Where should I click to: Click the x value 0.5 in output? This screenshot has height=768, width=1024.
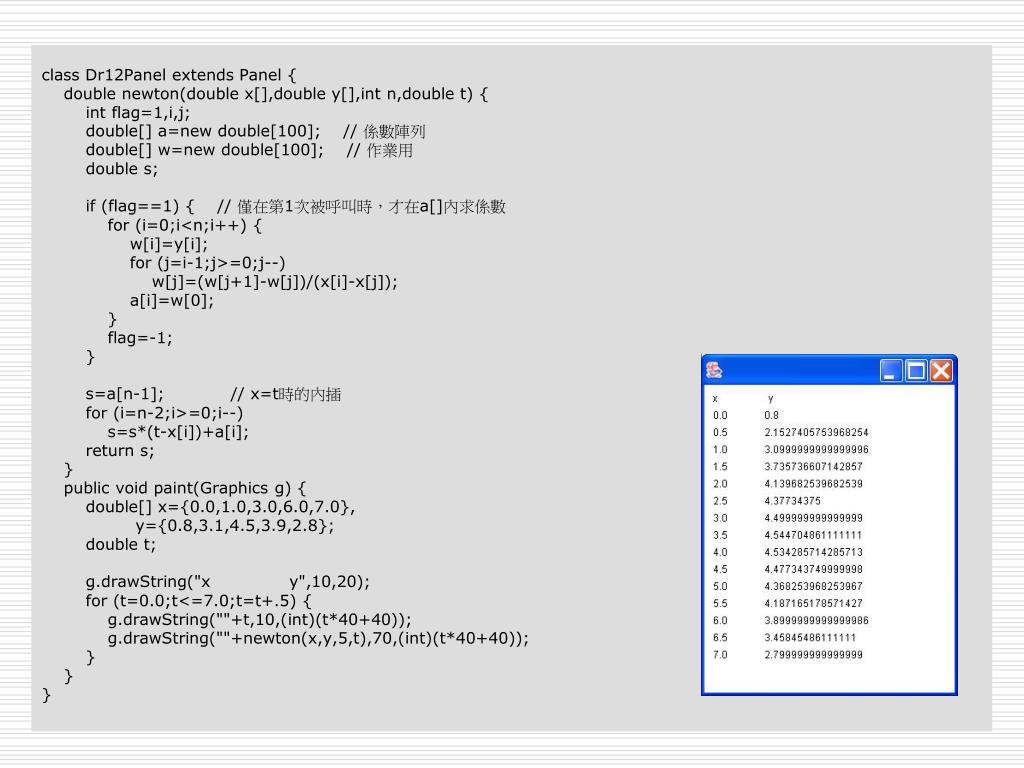coord(720,432)
